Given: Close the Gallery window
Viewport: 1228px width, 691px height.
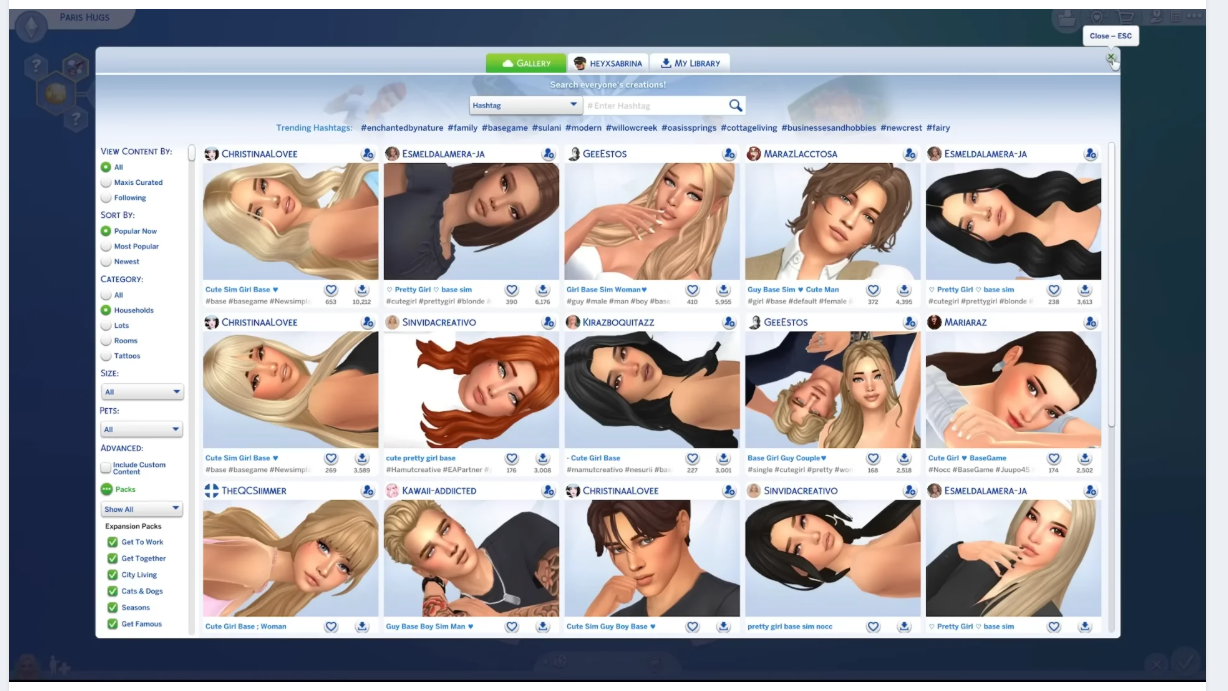Looking at the screenshot, I should coord(1111,58).
